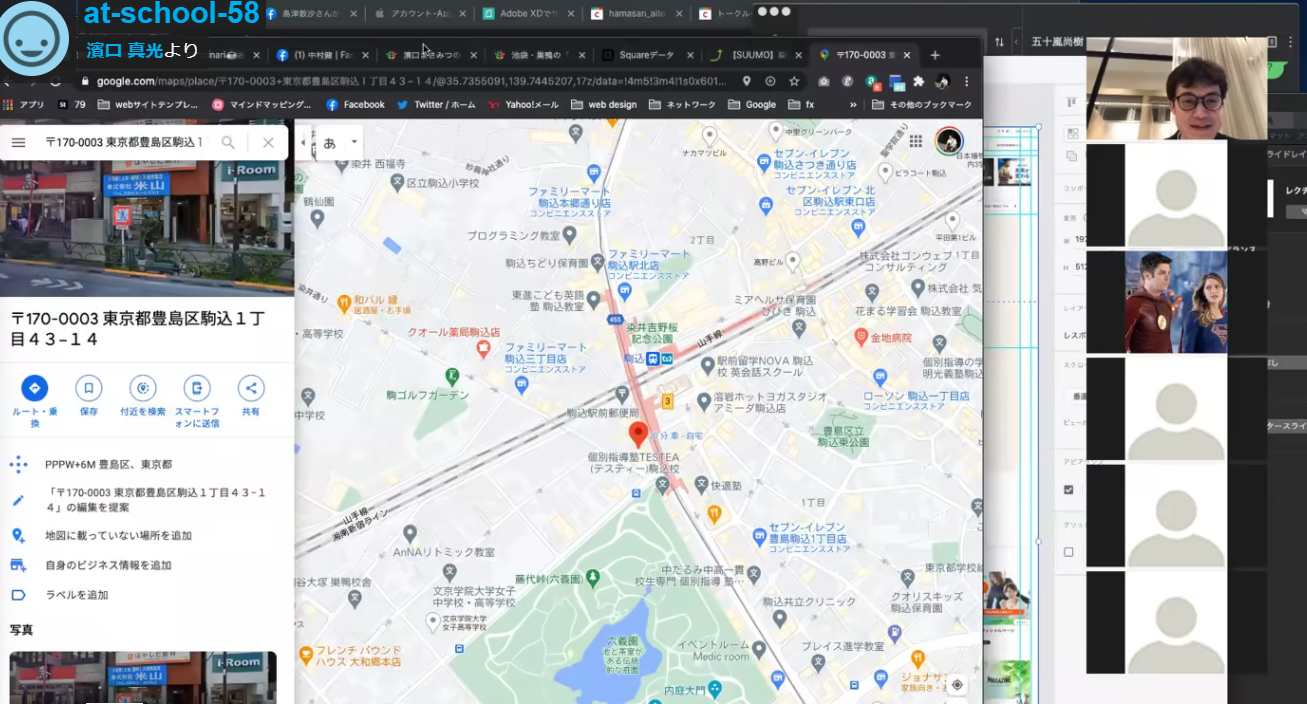
Task: Open the Chrome extensions puzzle icon
Action: 919,81
